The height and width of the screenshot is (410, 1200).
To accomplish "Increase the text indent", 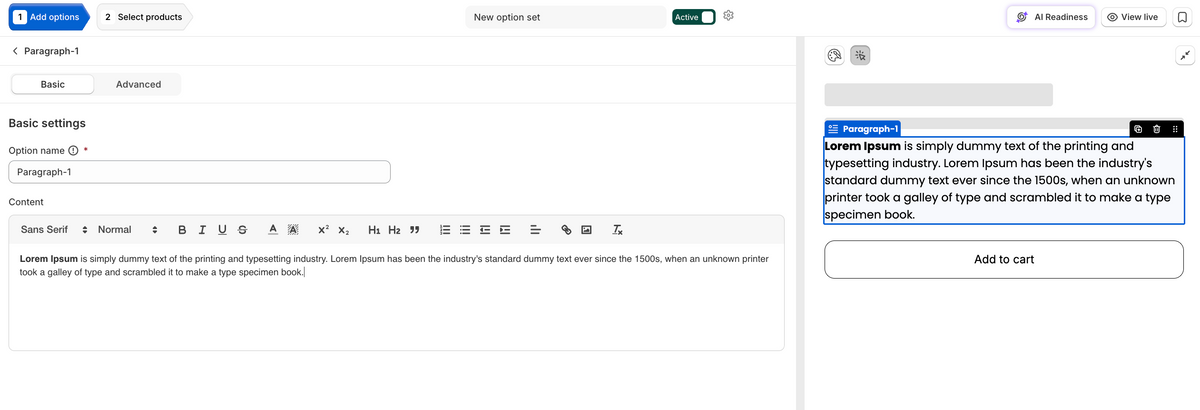I will tap(505, 230).
